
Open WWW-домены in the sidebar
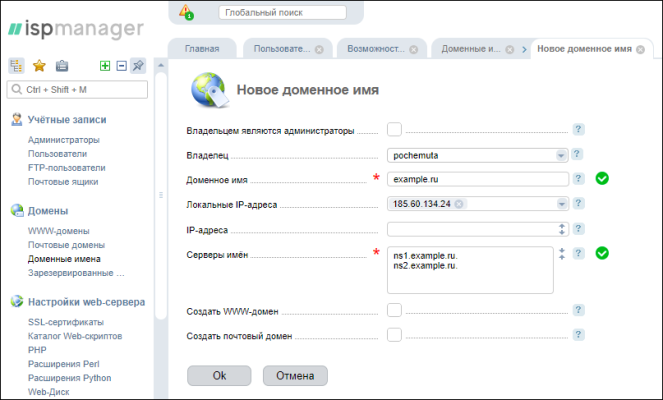59,231
